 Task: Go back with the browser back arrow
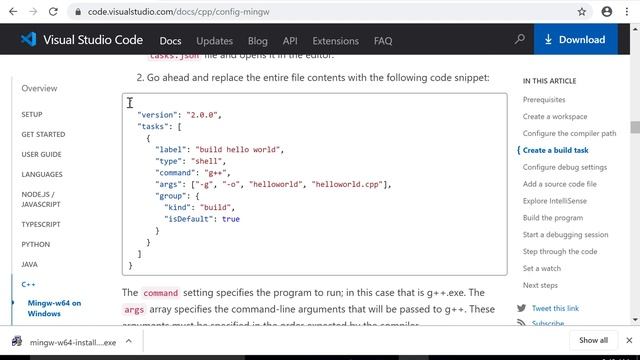[13, 12]
